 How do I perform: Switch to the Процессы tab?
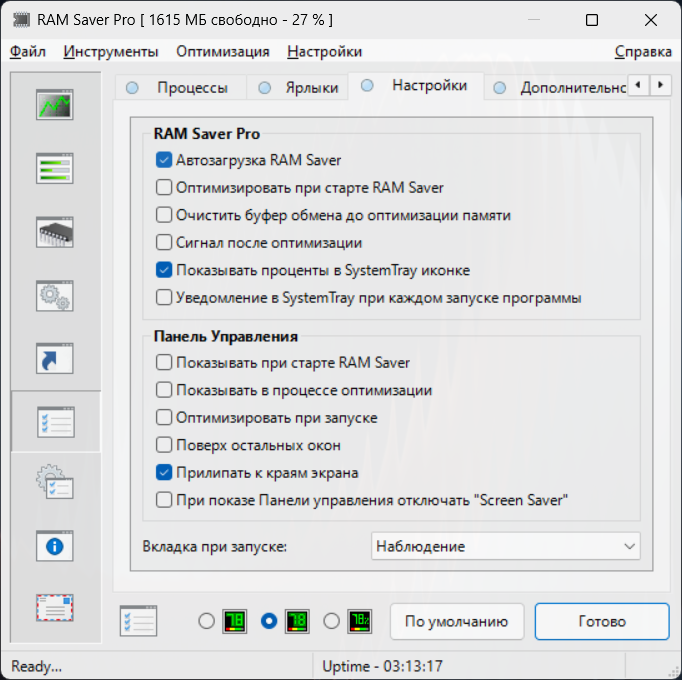[x=181, y=87]
